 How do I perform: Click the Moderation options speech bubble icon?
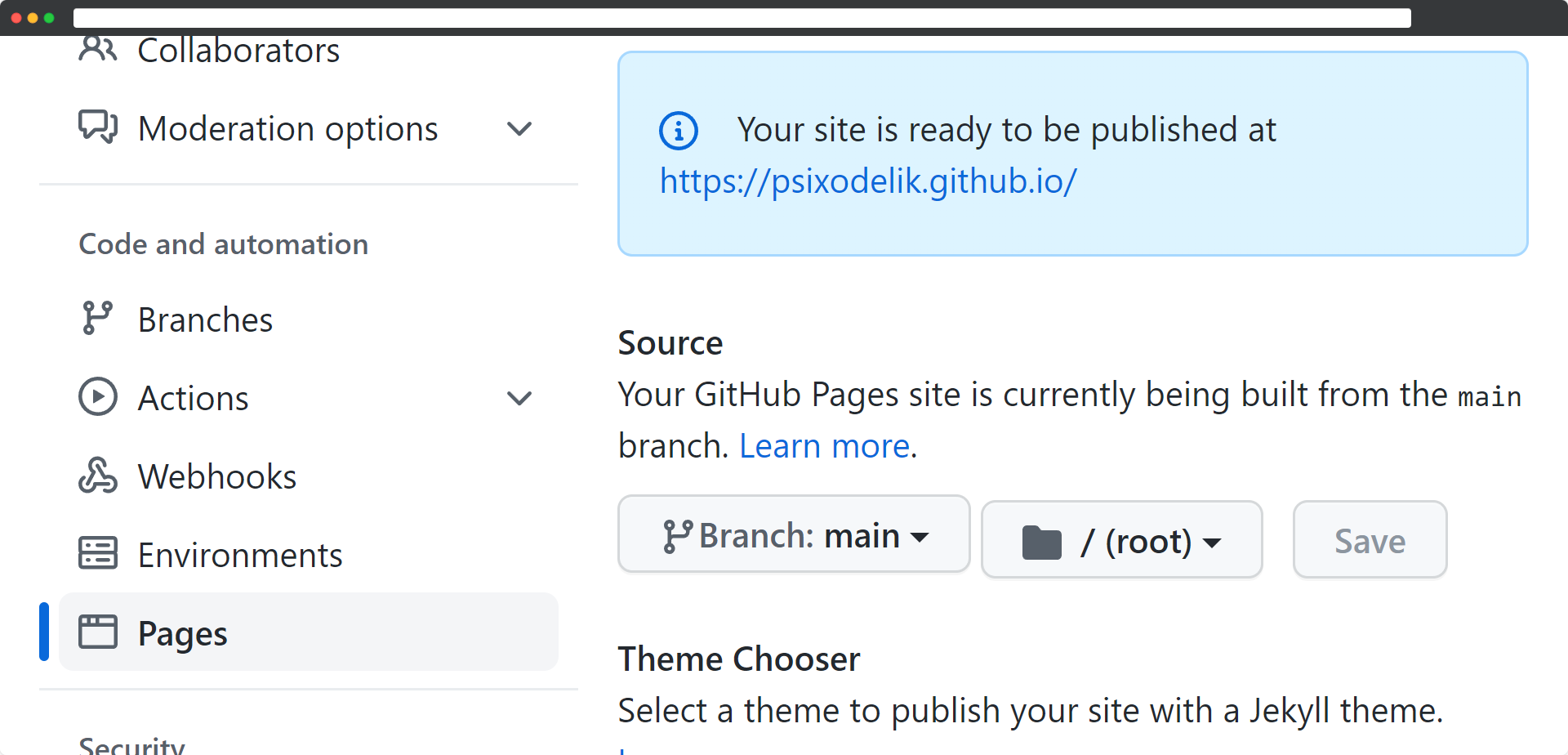coord(97,127)
